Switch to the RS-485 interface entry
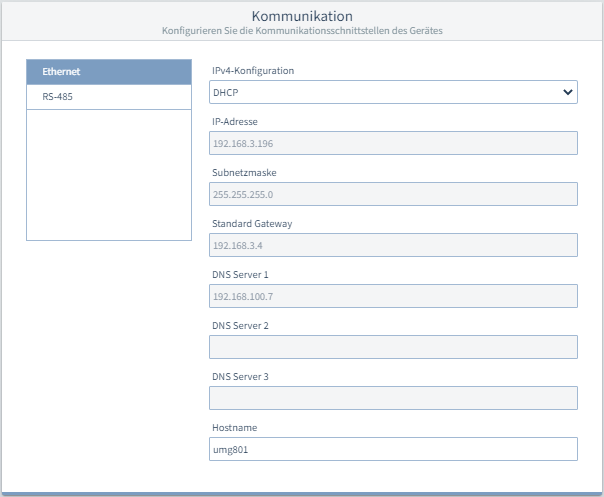 [109, 97]
